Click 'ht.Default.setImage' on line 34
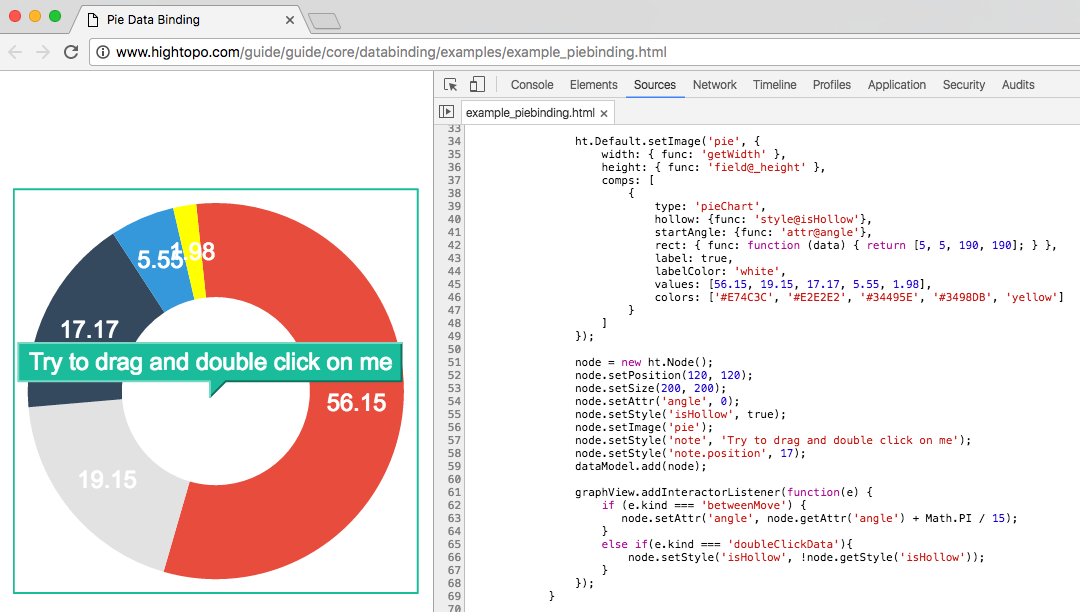1080x612 pixels. click(638, 142)
